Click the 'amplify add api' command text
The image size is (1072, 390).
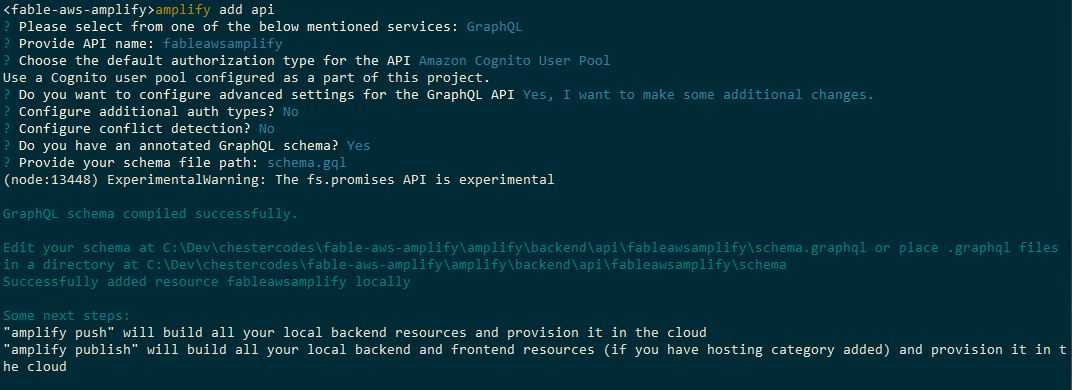pyautogui.click(x=215, y=10)
